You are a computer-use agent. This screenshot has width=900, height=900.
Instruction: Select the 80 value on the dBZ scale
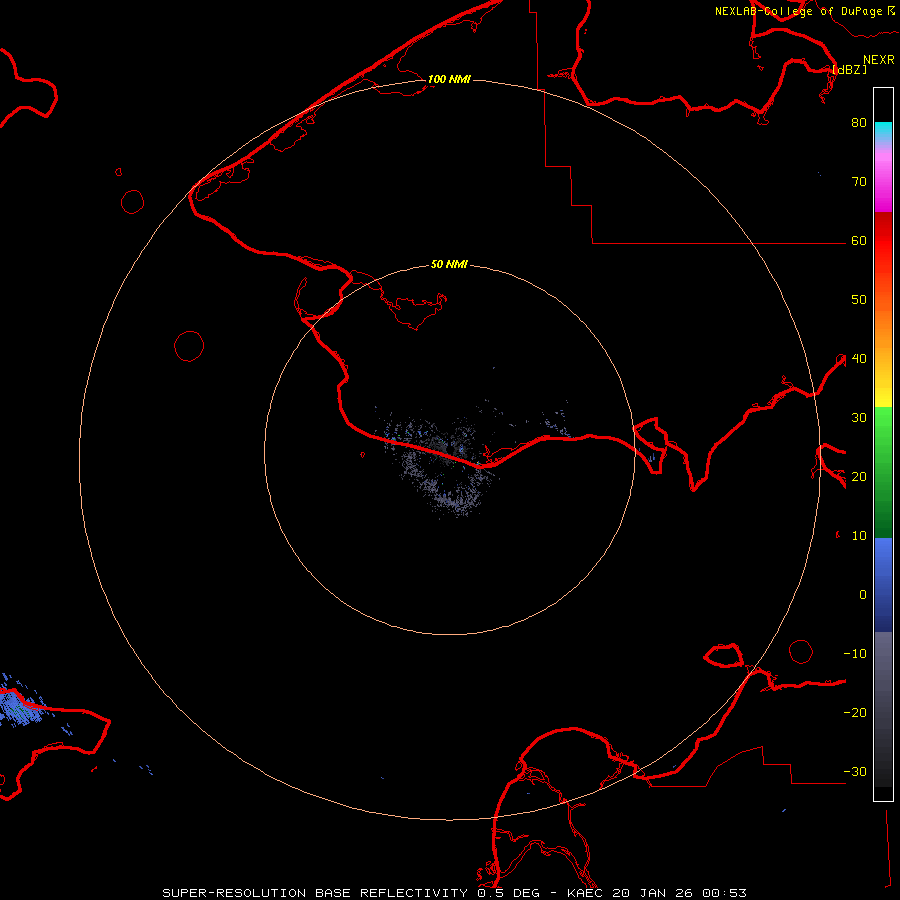point(859,122)
